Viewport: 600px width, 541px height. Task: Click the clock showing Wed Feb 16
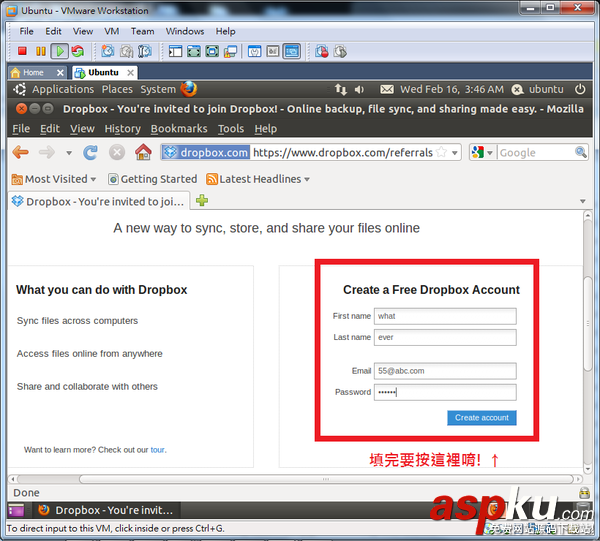click(452, 89)
